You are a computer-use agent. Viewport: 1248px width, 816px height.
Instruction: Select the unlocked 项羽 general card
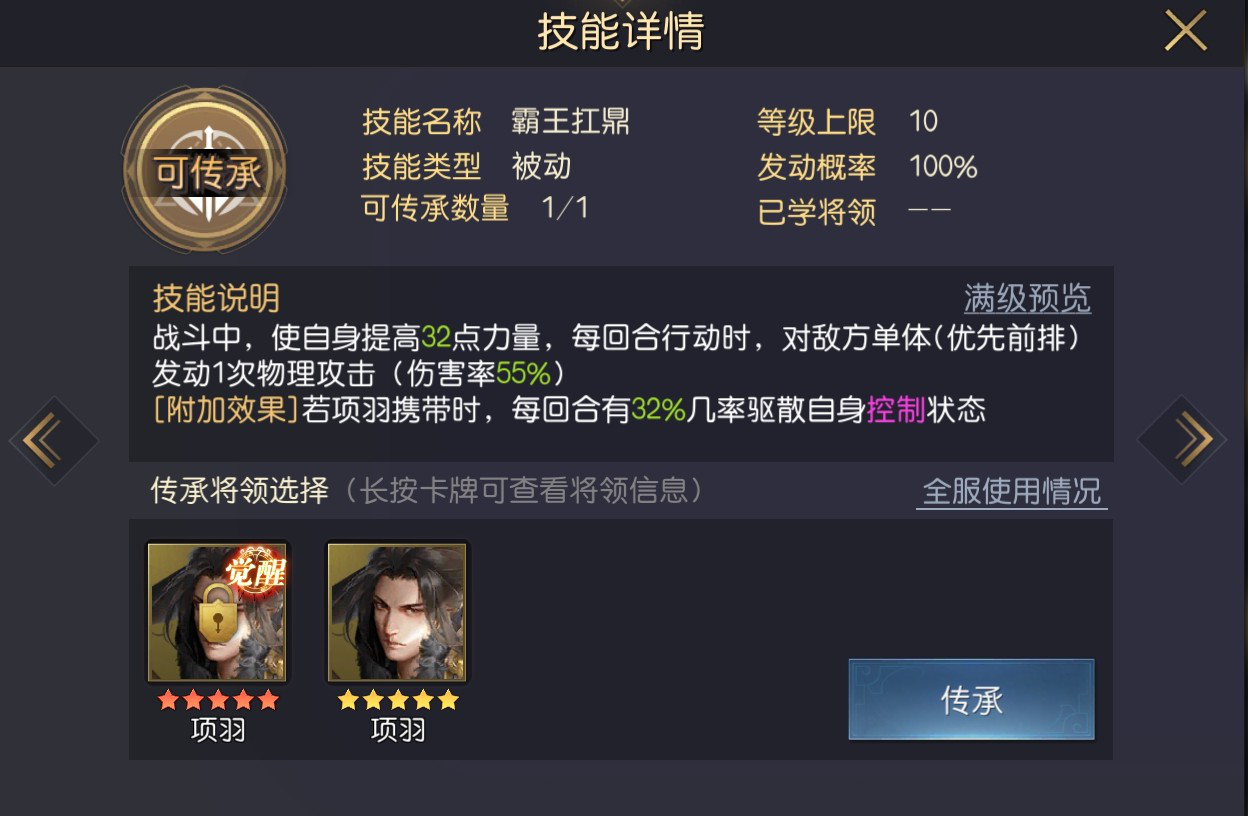[398, 612]
